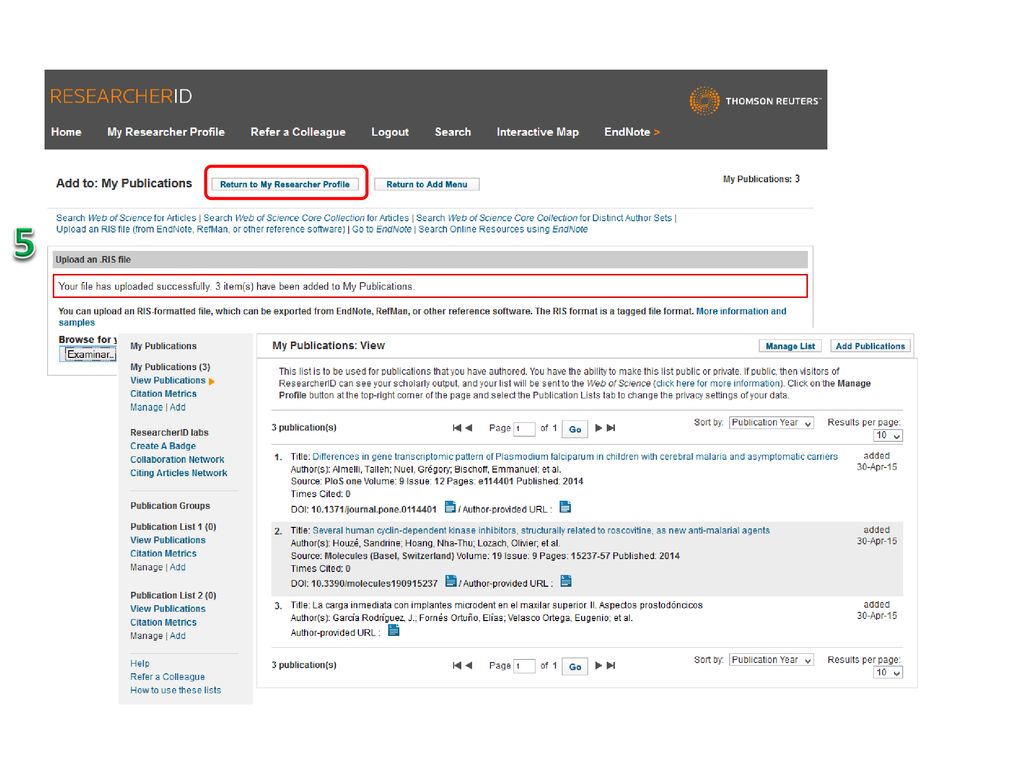This screenshot has height=768, width=1024.
Task: Click Return to My Researcher Profile button
Action: click(285, 185)
